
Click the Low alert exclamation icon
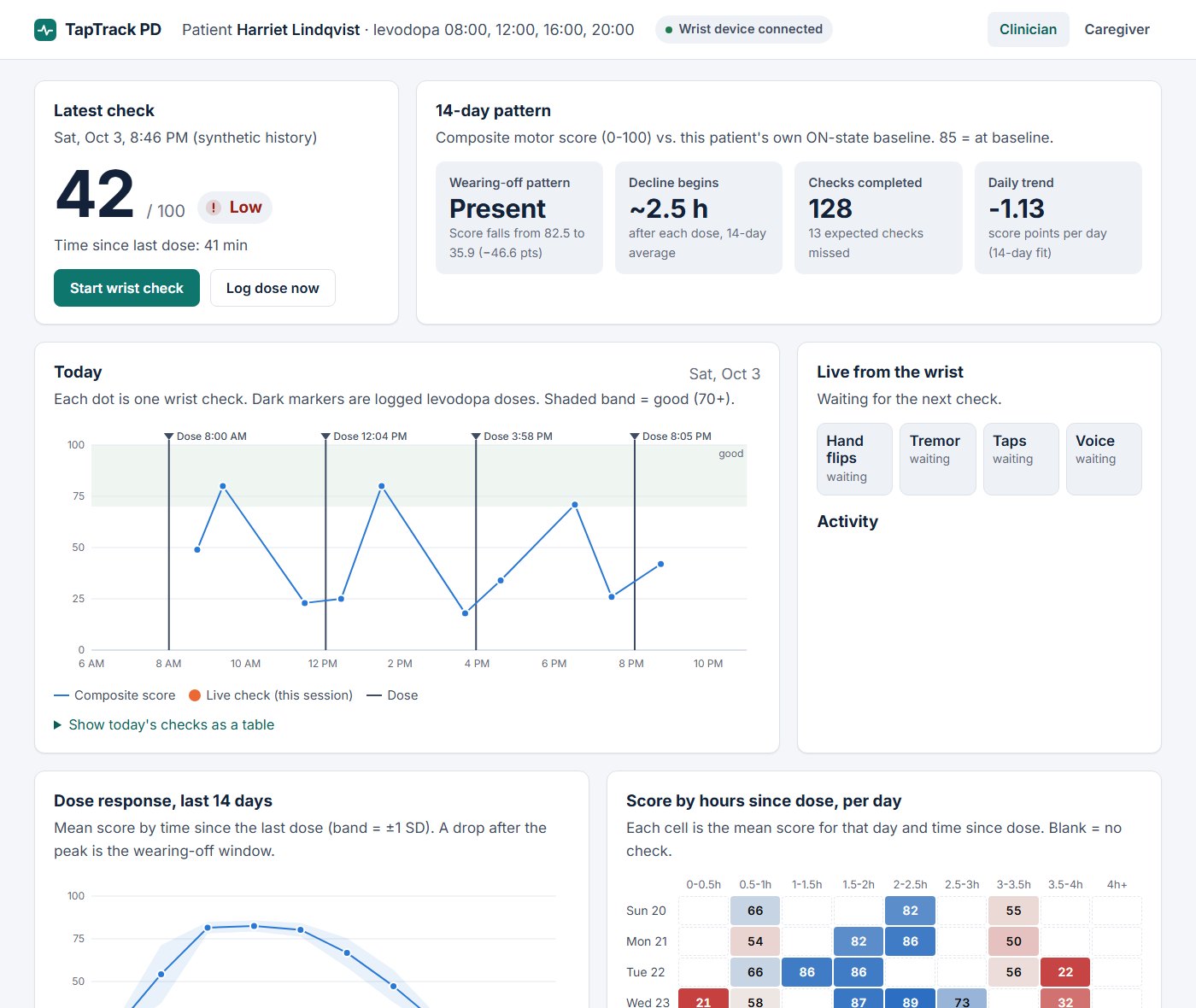pyautogui.click(x=214, y=208)
